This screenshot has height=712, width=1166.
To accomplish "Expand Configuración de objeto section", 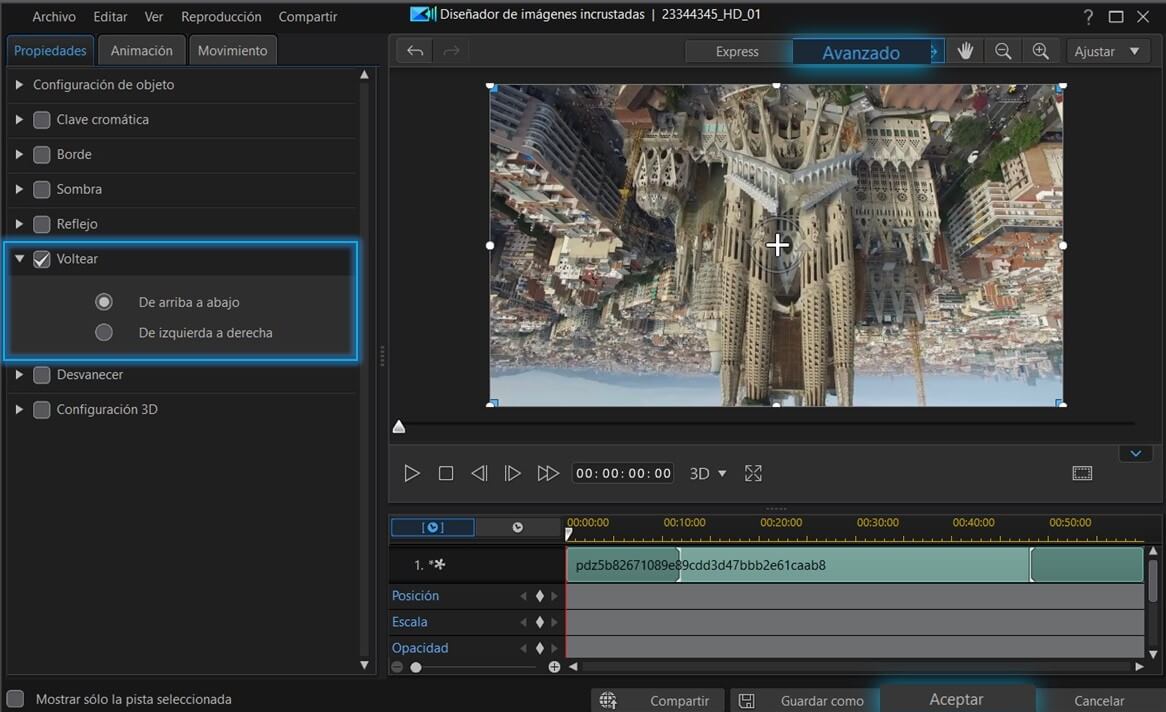I will pyautogui.click(x=19, y=85).
